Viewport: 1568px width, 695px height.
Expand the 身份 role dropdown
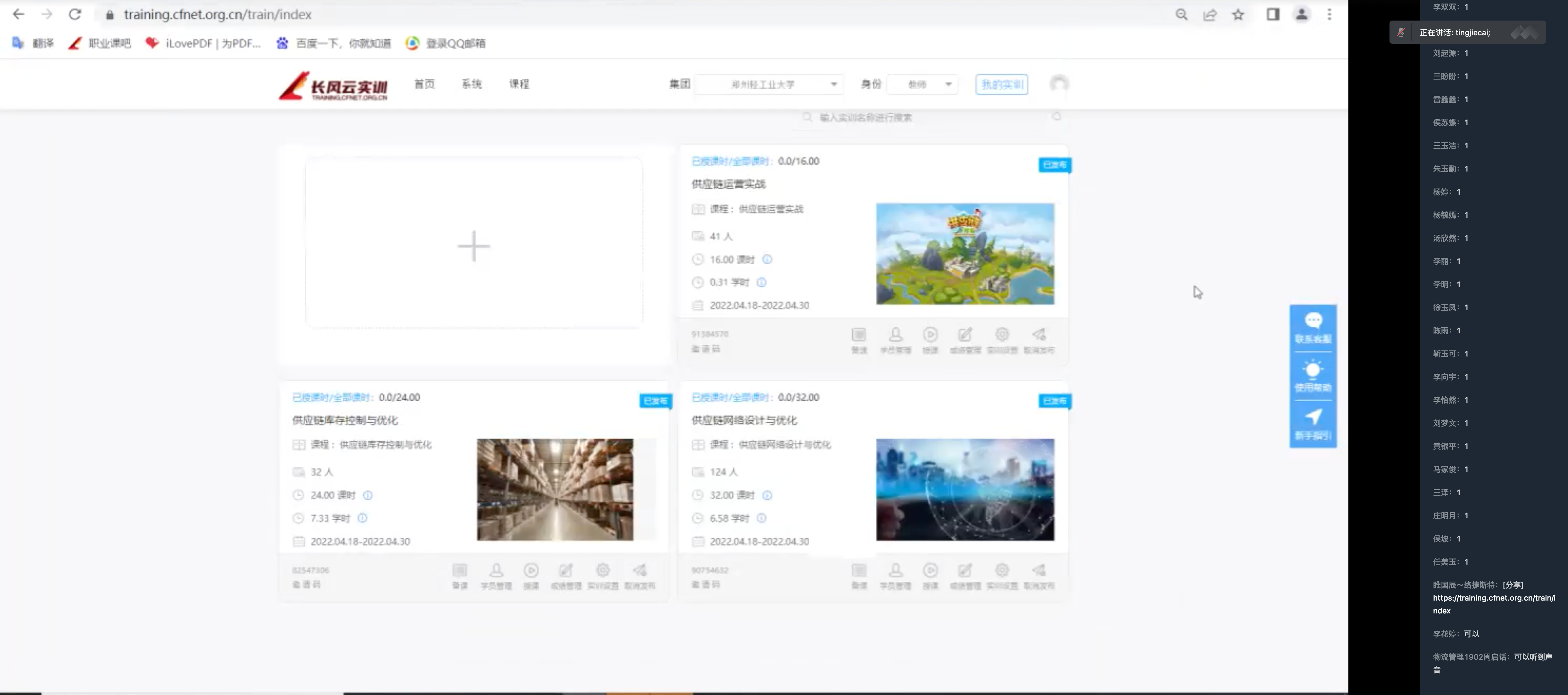(x=923, y=84)
